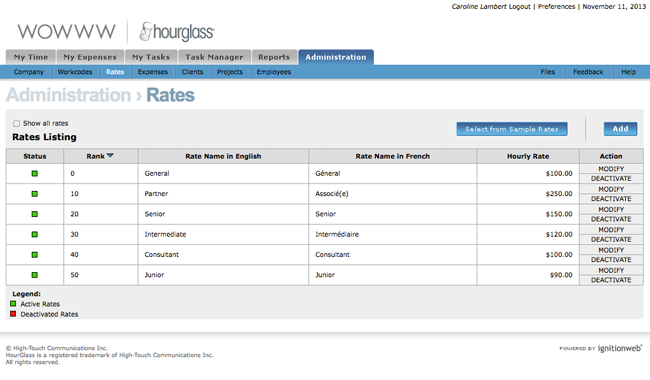Click the rank 50 cell
650x380 pixels.
[x=101, y=275]
